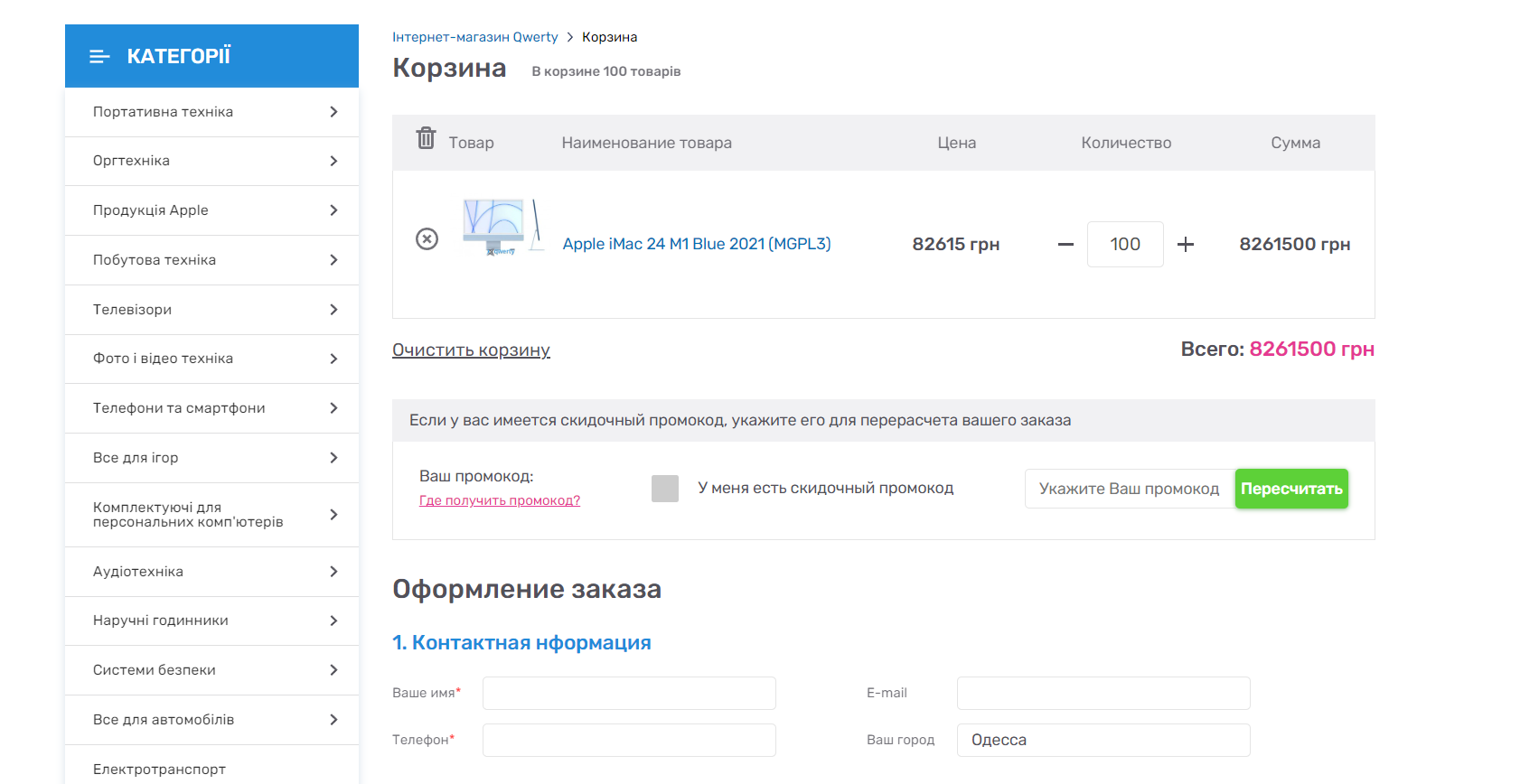Click the item price '82615 грн'
Viewport: 1539px width, 784px height.
(956, 244)
